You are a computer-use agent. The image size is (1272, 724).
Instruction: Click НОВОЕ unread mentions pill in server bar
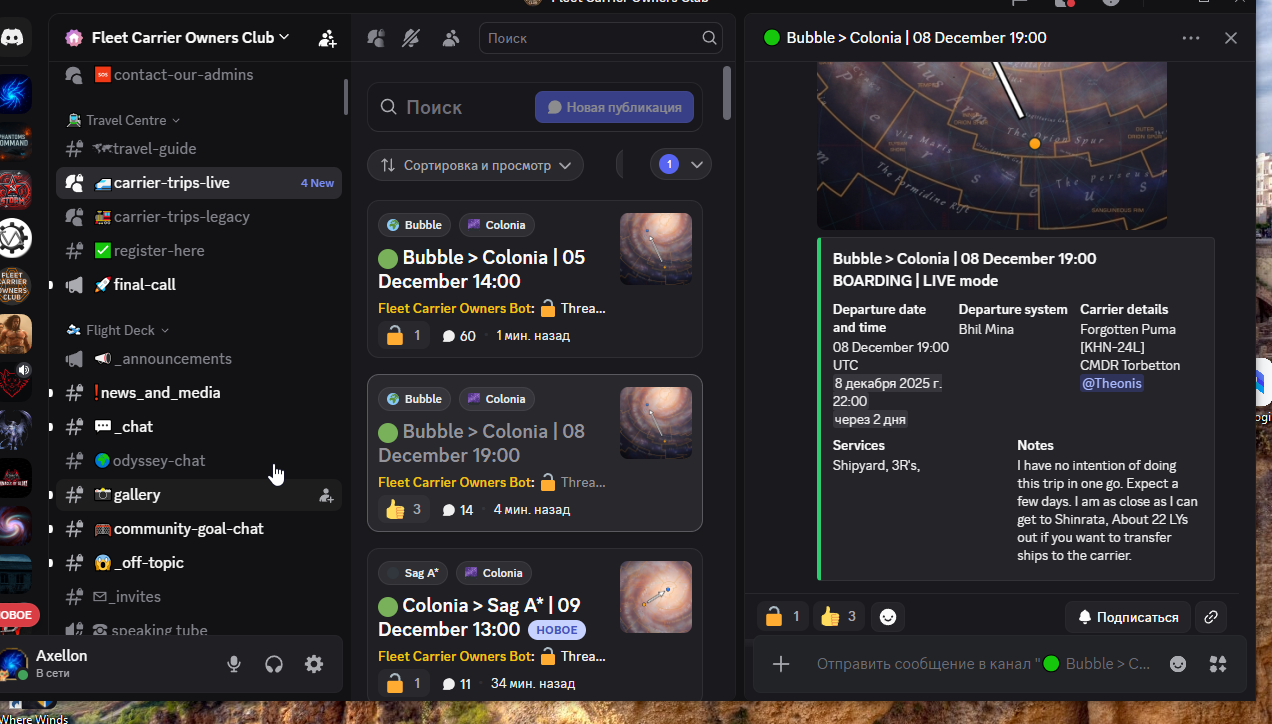coord(17,614)
